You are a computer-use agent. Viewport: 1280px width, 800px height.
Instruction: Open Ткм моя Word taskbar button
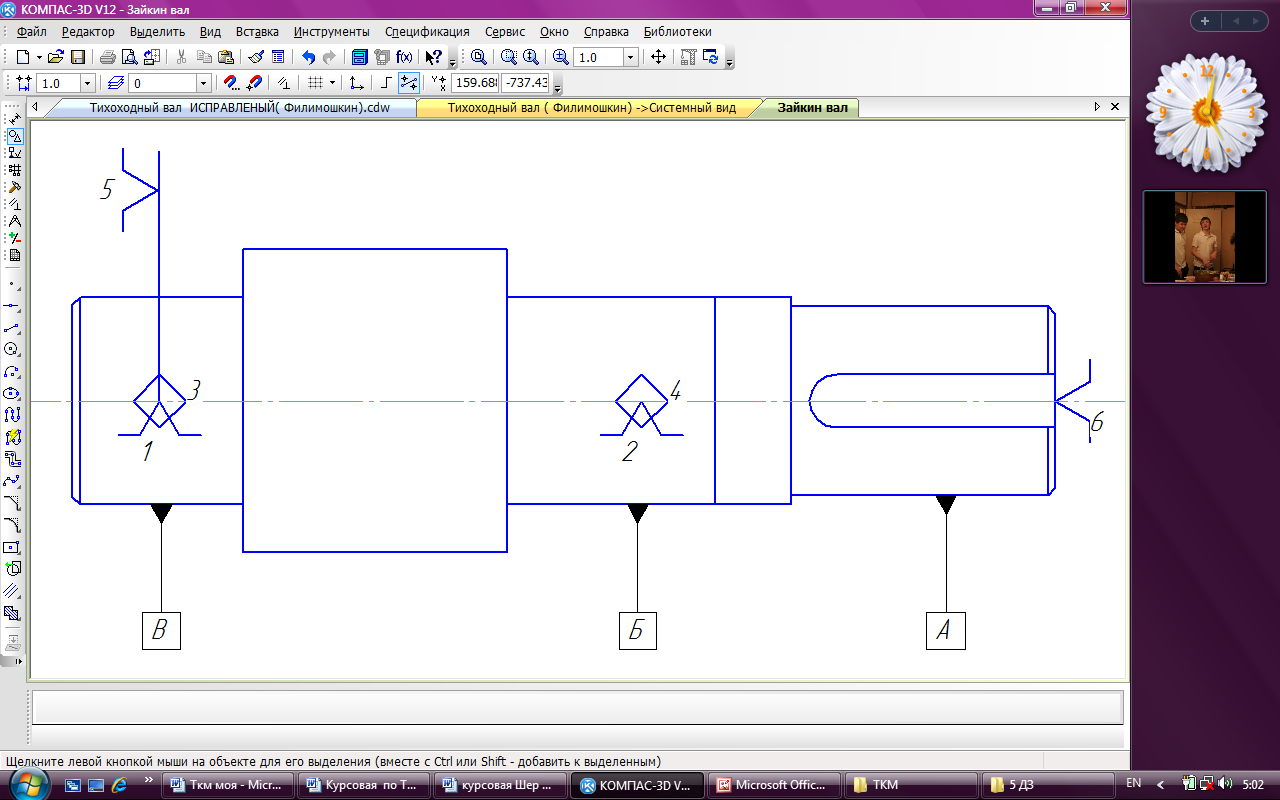pos(228,785)
